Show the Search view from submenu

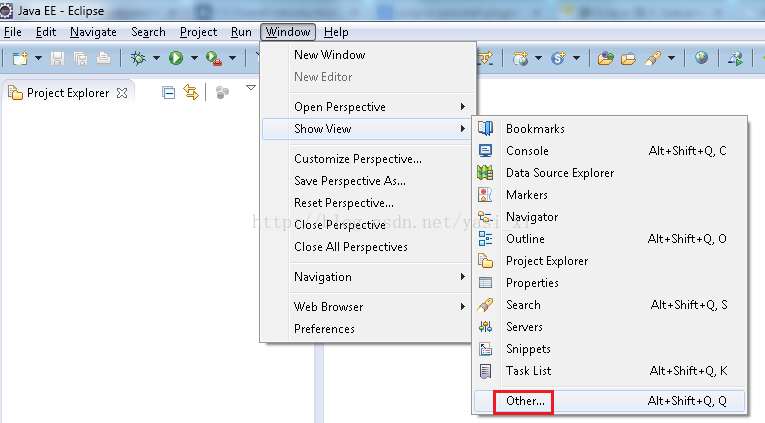(609, 305)
